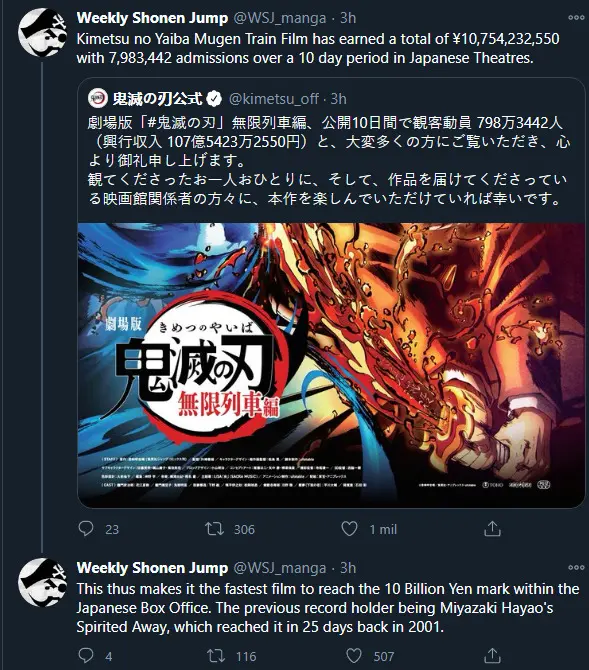Like the first tweet with 1 mil likes
Screen dimensions: 589x670
pyautogui.click(x=350, y=529)
